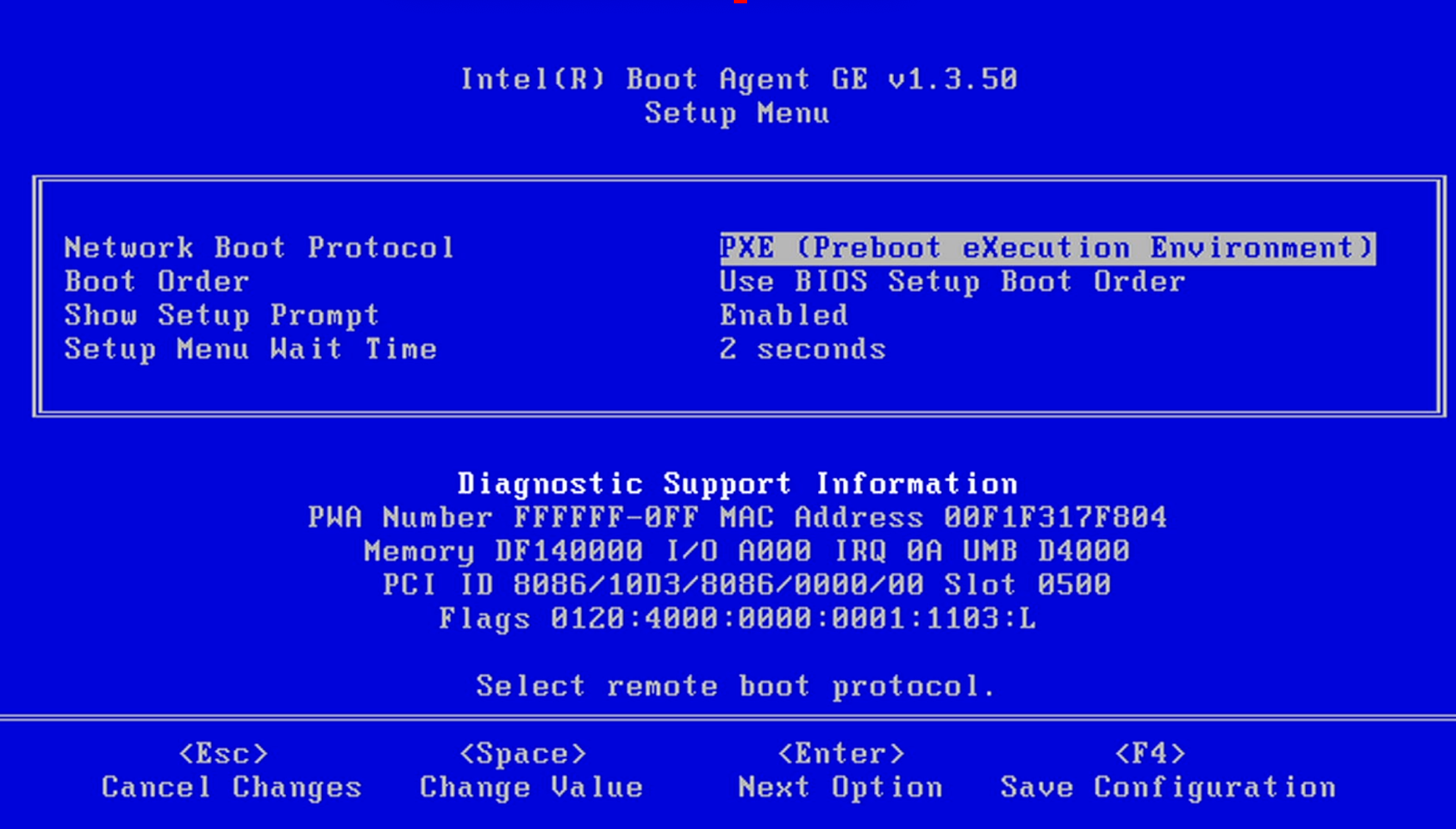1456x829 pixels.
Task: Click the Use BIOS Setup Boot Order value
Action: click(x=951, y=282)
